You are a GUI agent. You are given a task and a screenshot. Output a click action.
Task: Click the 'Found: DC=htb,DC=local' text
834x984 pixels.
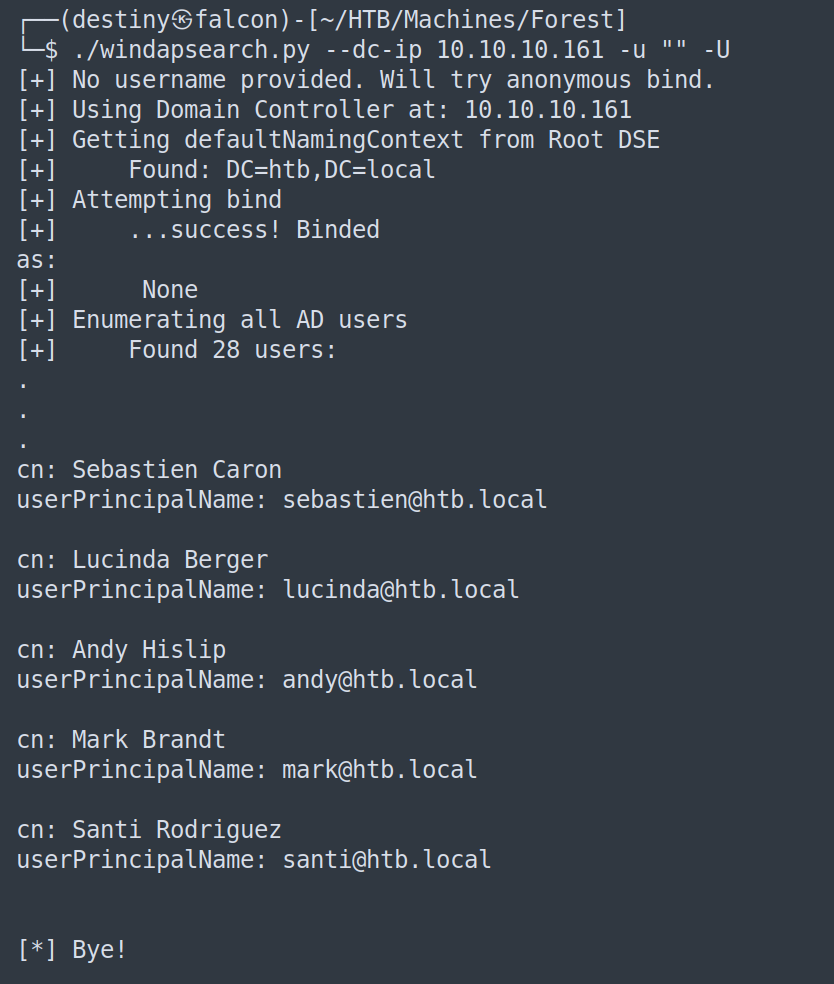[282, 170]
